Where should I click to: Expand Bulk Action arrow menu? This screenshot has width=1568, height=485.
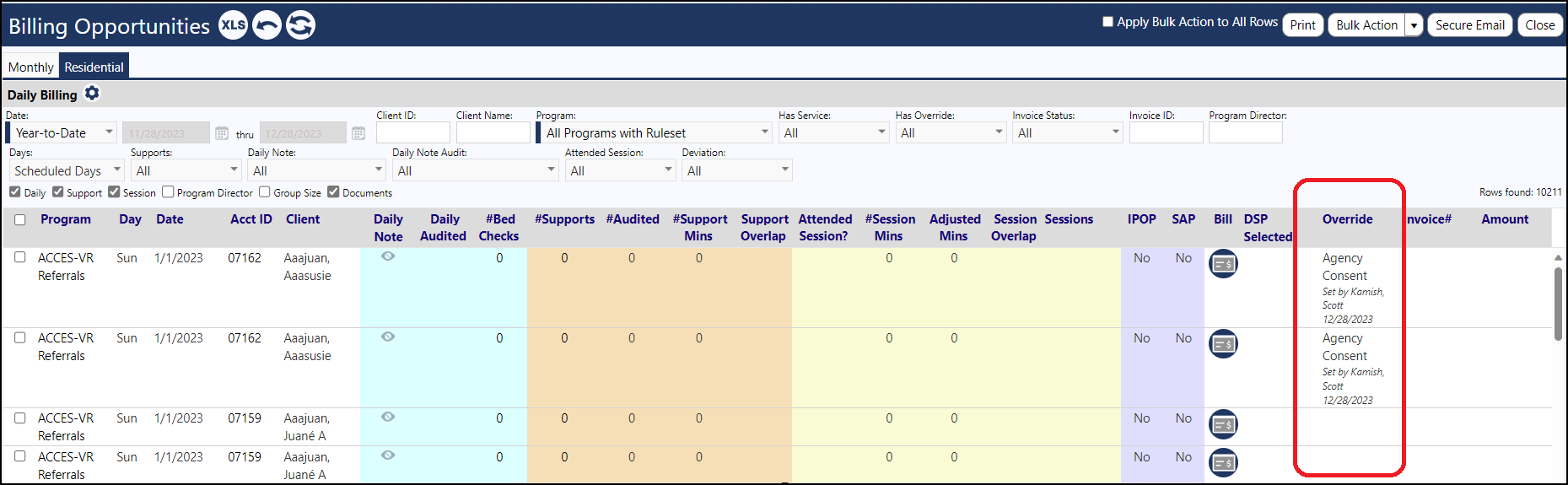[1414, 25]
